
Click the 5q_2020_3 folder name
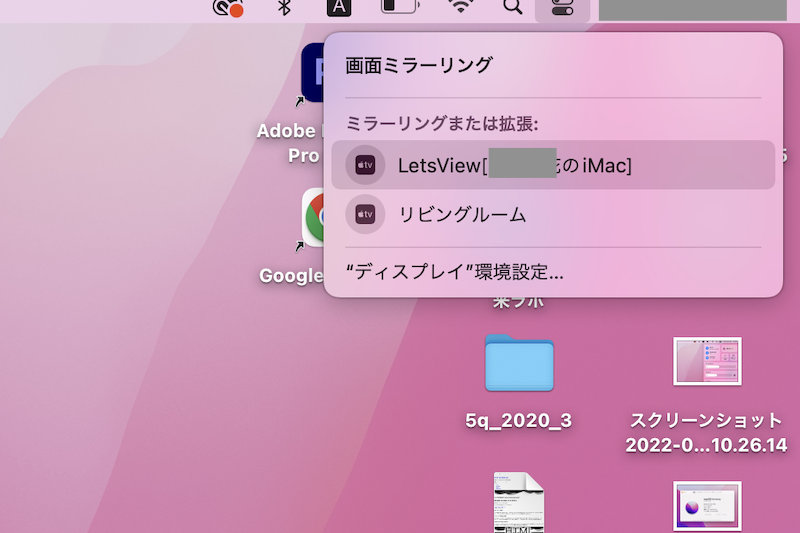click(518, 421)
